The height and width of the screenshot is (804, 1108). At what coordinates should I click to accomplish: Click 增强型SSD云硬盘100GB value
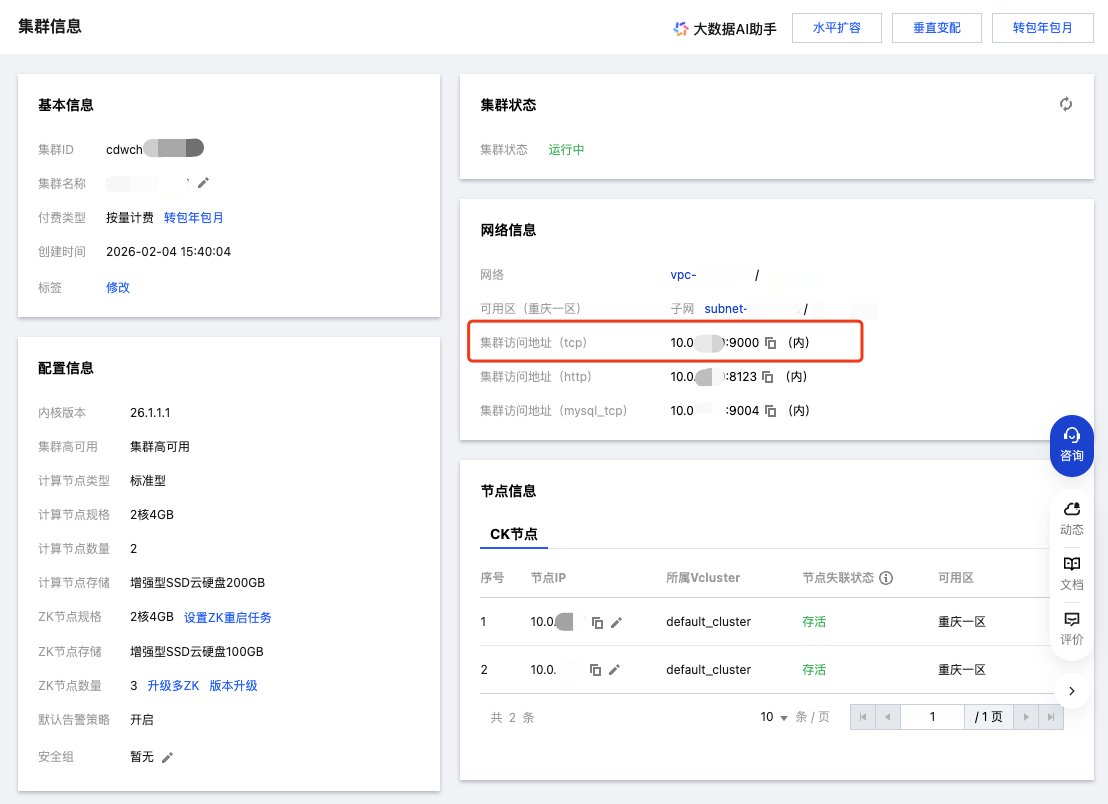pyautogui.click(x=196, y=651)
